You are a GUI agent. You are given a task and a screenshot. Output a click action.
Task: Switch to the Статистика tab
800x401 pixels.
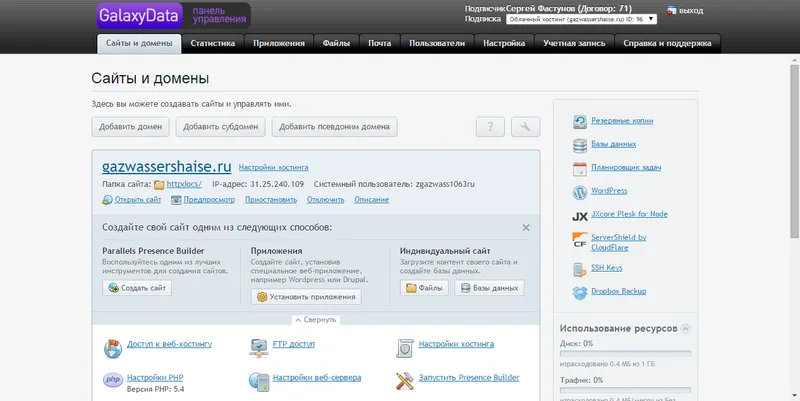coord(213,43)
